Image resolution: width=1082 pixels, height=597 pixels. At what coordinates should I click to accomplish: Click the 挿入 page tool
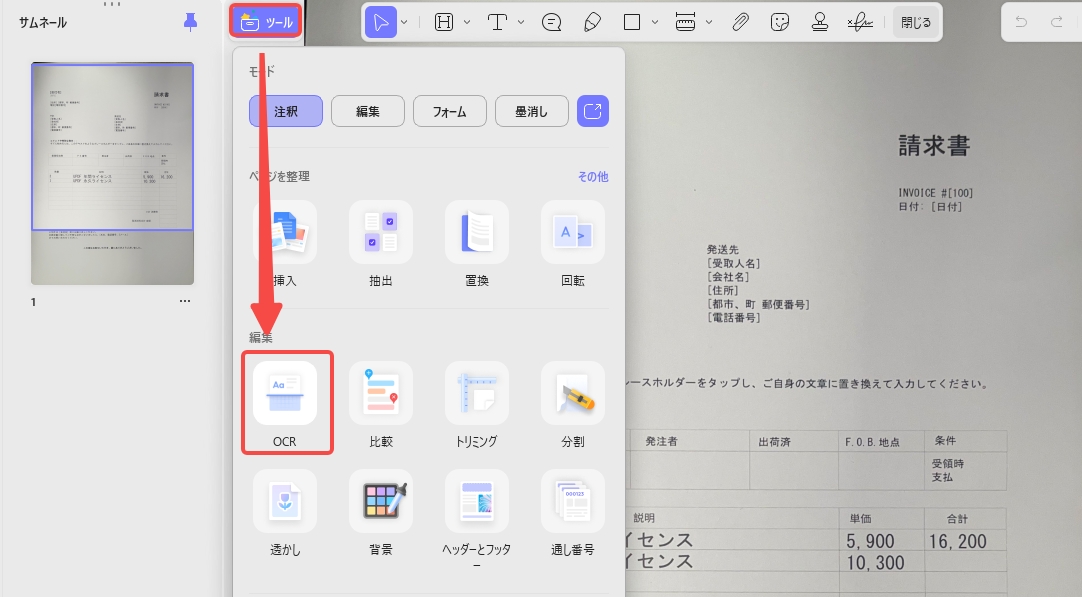coord(285,244)
